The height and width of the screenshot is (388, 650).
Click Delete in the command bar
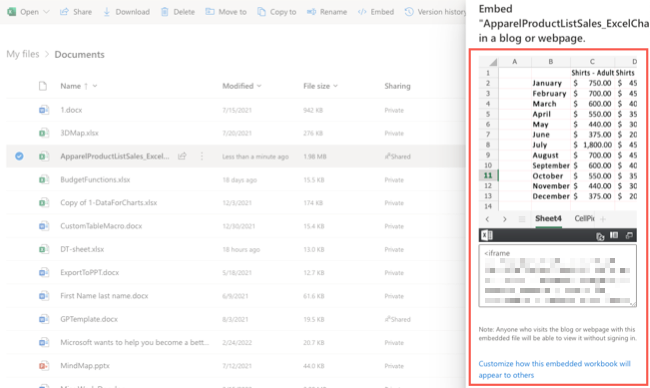click(178, 12)
